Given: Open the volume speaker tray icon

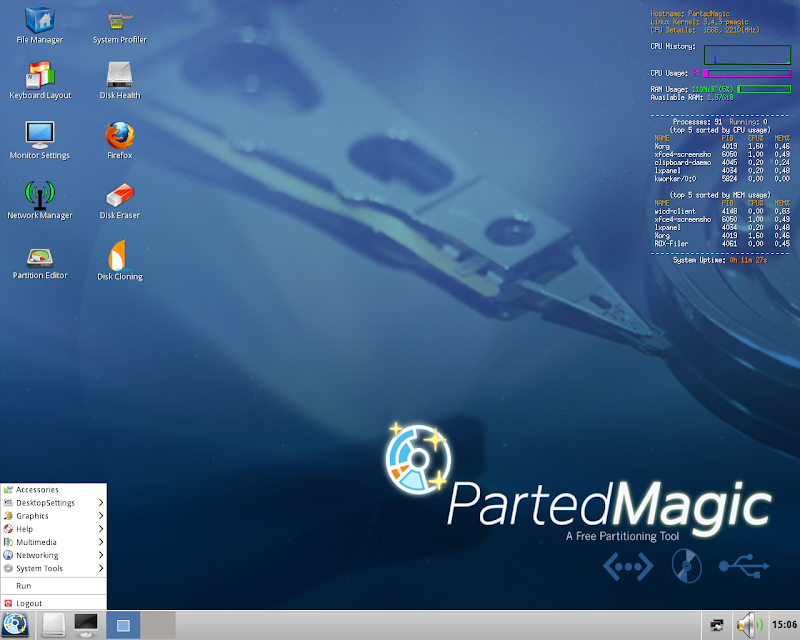Looking at the screenshot, I should click(x=749, y=625).
